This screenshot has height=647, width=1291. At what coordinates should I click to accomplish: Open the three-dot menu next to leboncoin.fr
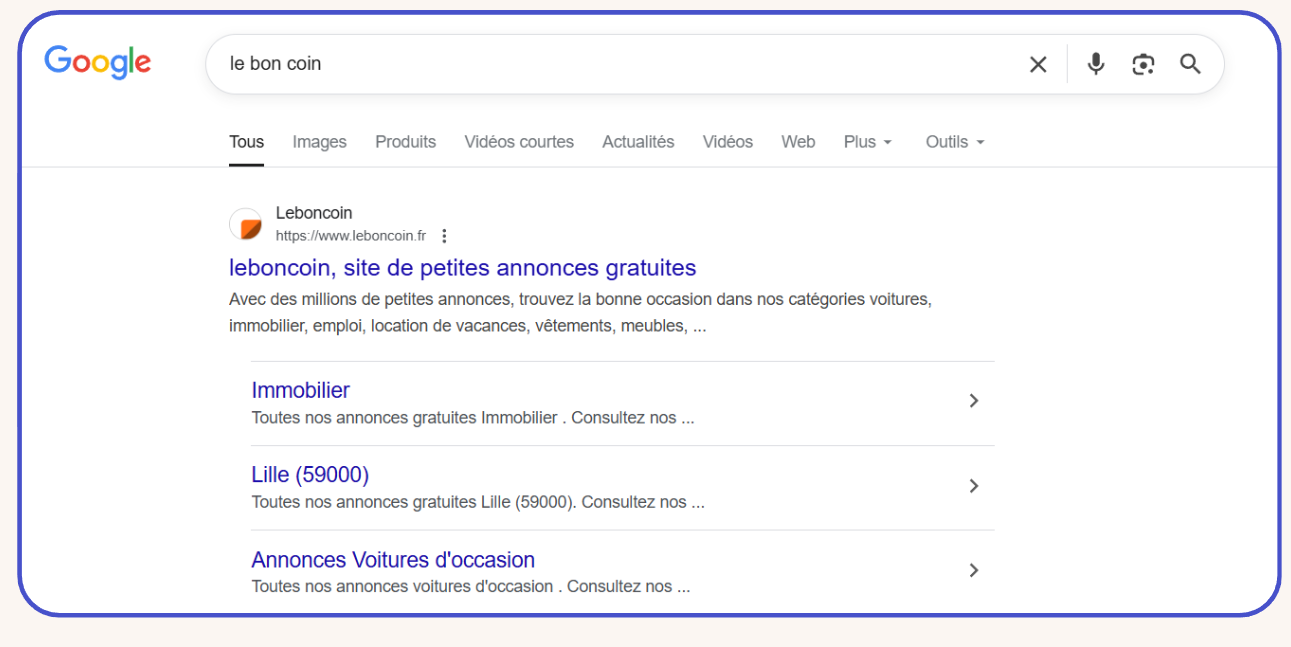pos(444,235)
